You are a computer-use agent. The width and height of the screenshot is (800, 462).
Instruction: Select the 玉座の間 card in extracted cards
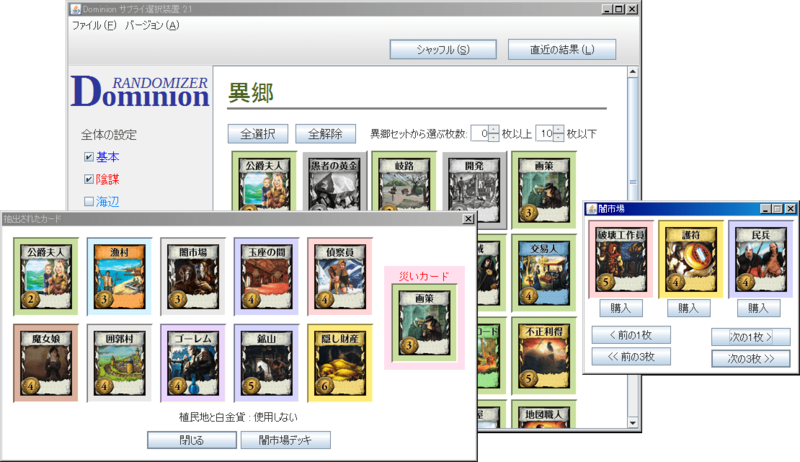pyautogui.click(x=266, y=276)
